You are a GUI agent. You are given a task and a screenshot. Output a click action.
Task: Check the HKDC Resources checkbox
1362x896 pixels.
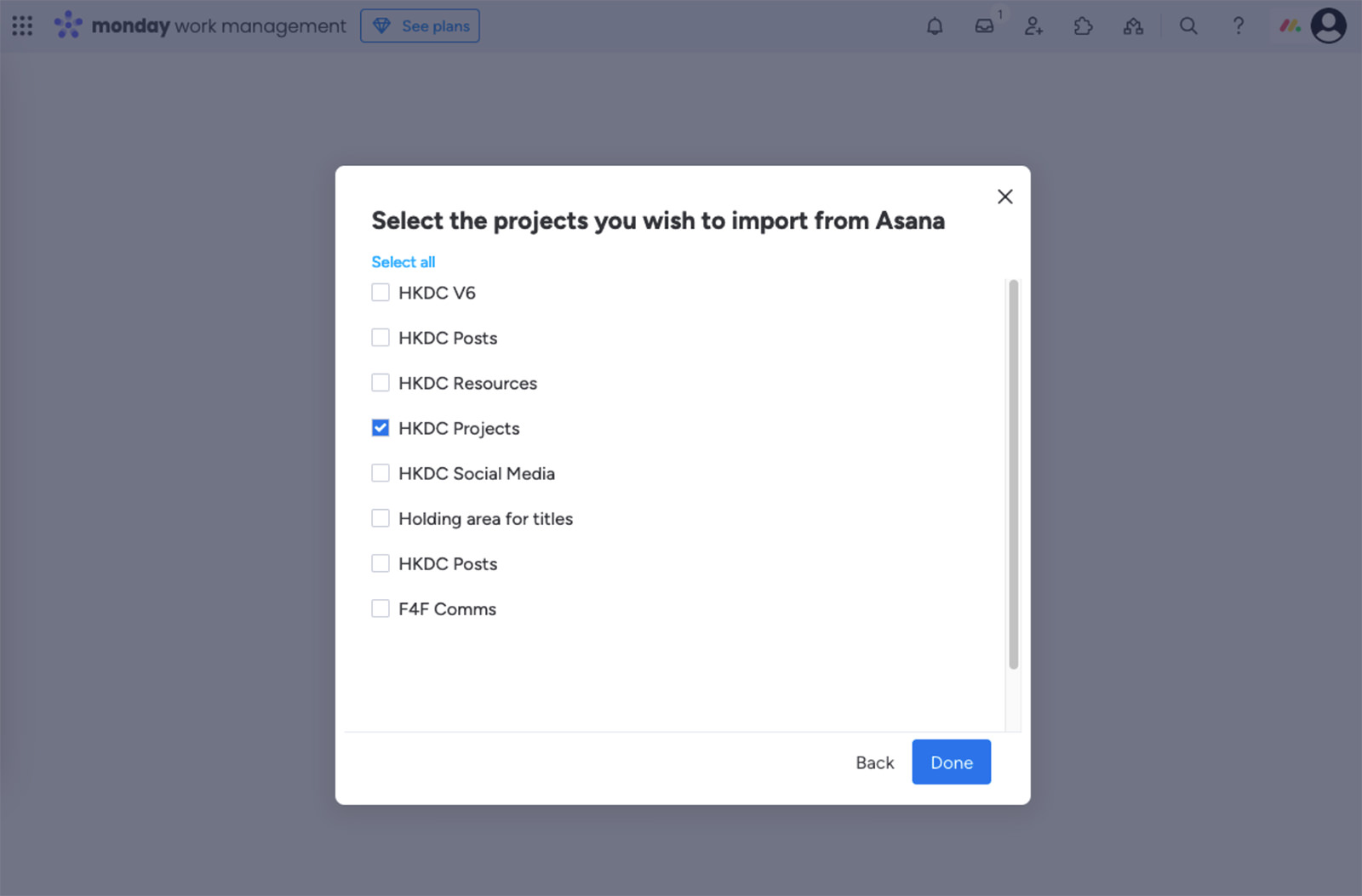[381, 383]
